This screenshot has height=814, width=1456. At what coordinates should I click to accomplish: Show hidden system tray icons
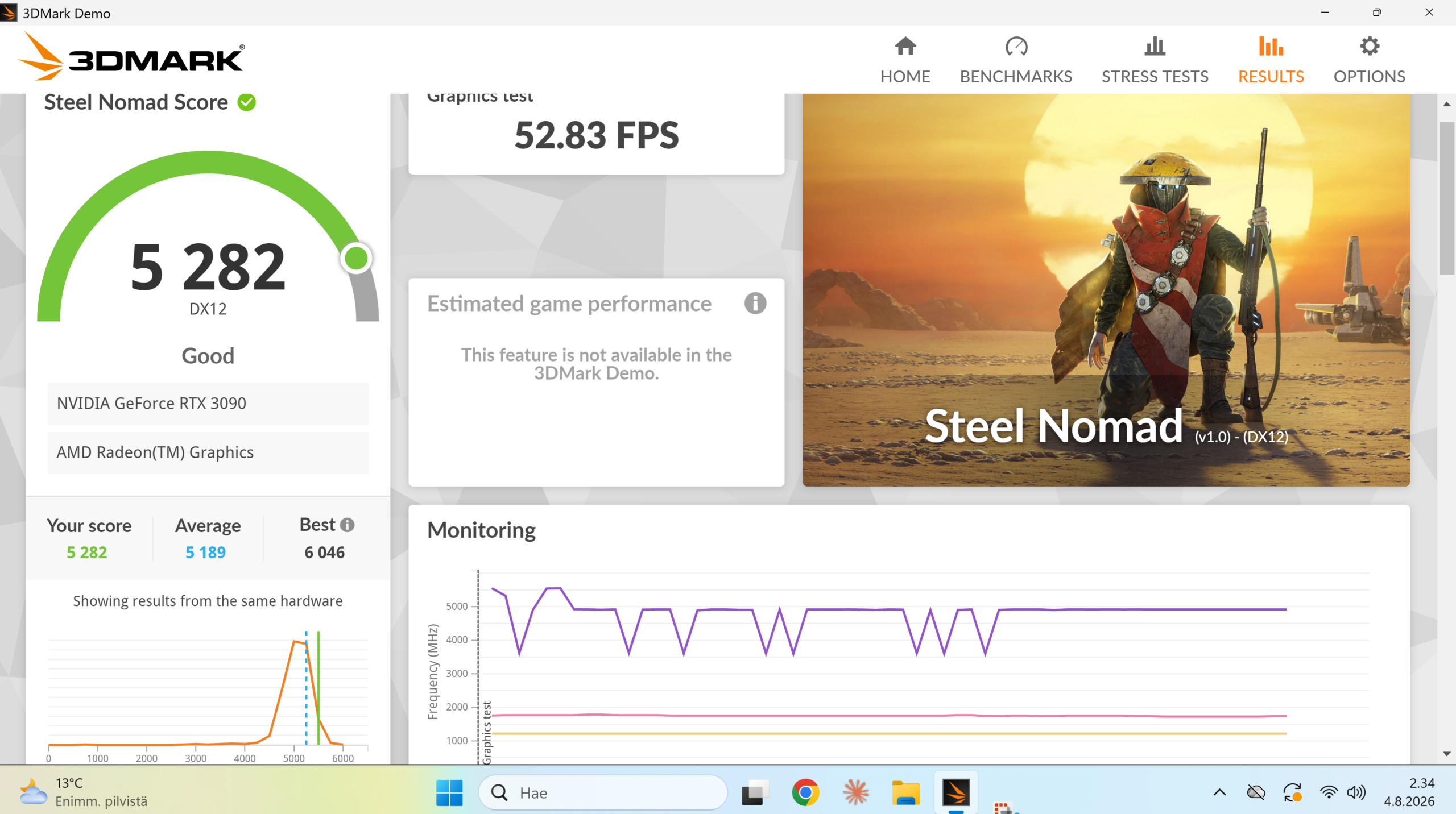(1219, 792)
